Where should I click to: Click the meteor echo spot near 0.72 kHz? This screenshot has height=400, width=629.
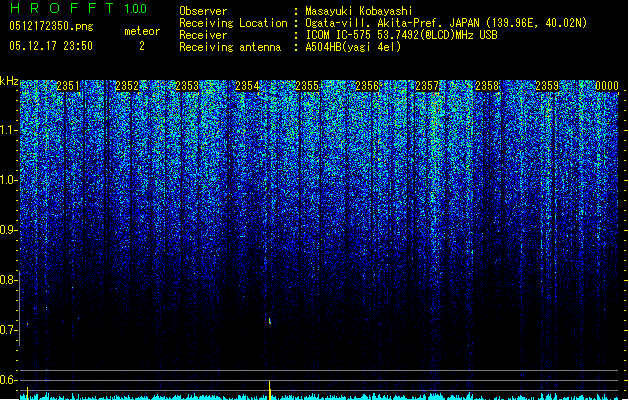tap(270, 321)
